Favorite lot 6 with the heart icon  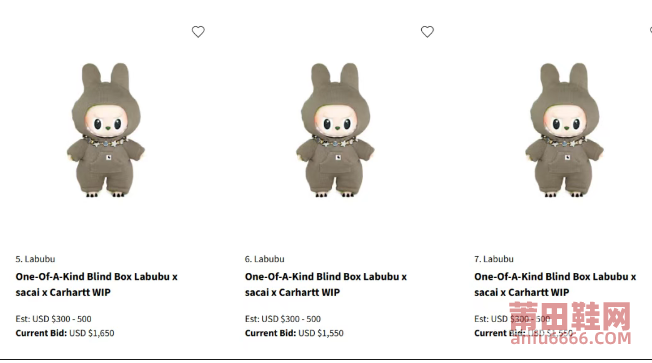(x=427, y=32)
